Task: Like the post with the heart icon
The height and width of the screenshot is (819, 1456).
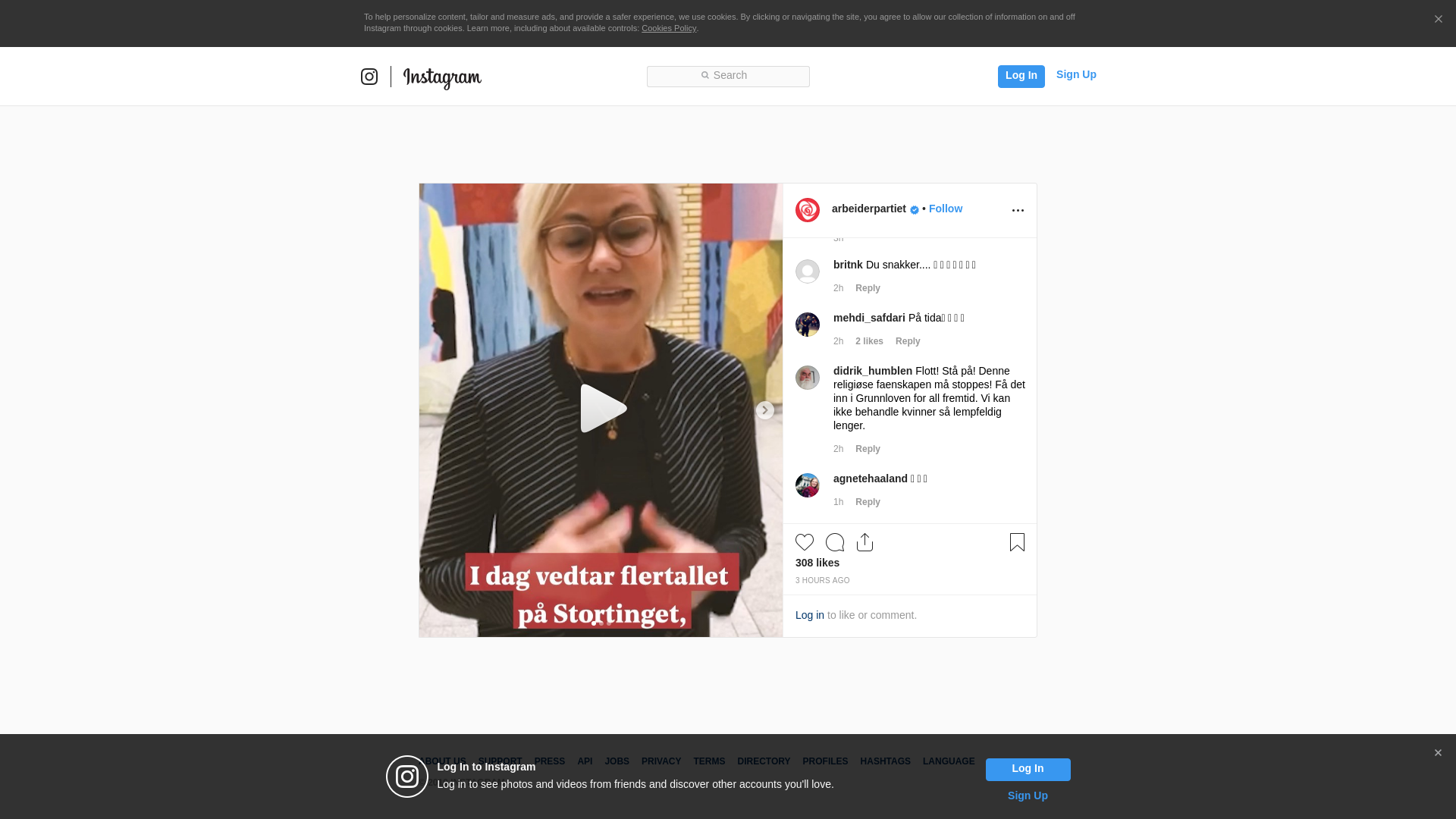Action: coord(805,542)
